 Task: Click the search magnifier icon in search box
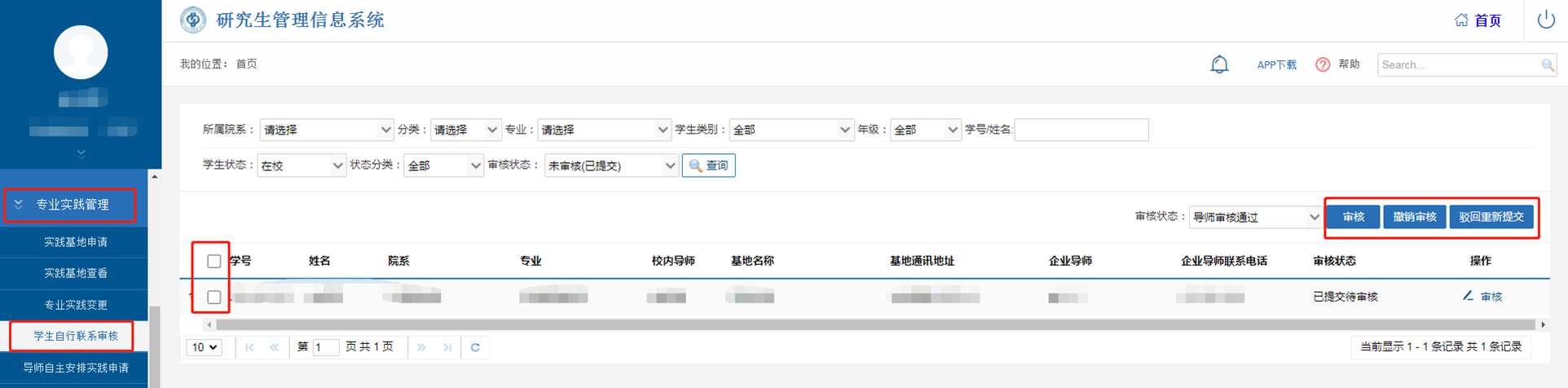point(1548,65)
